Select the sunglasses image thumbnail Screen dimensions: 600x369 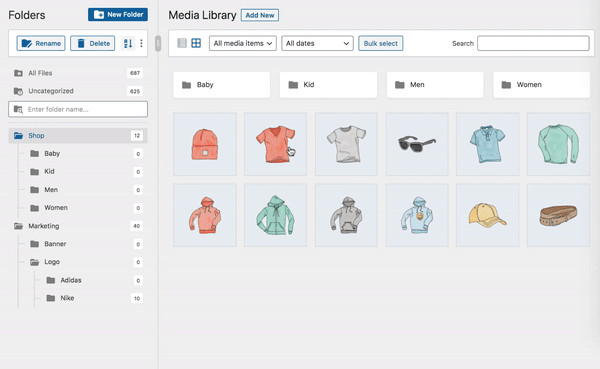tap(417, 144)
